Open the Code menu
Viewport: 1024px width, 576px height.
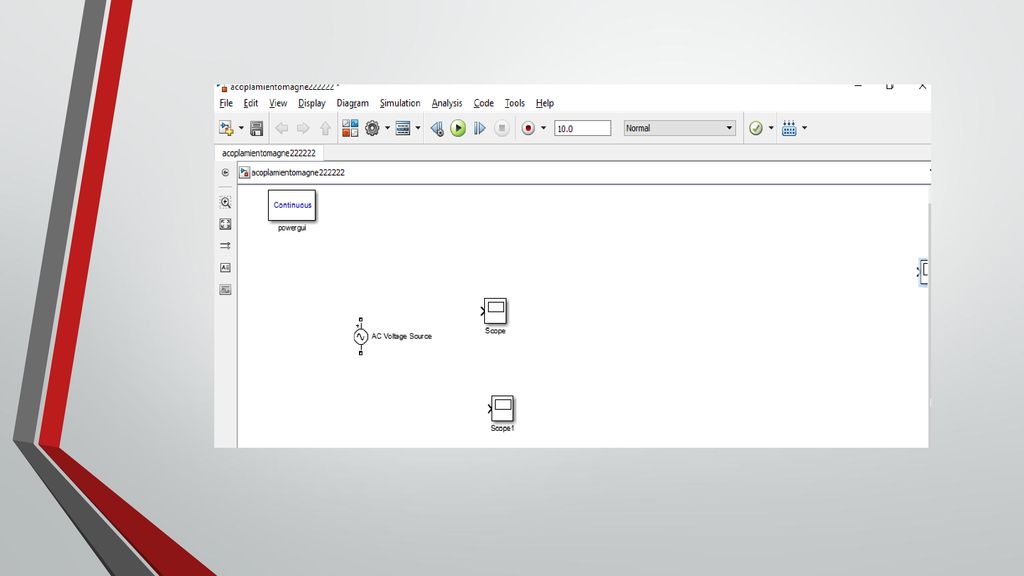coord(483,103)
